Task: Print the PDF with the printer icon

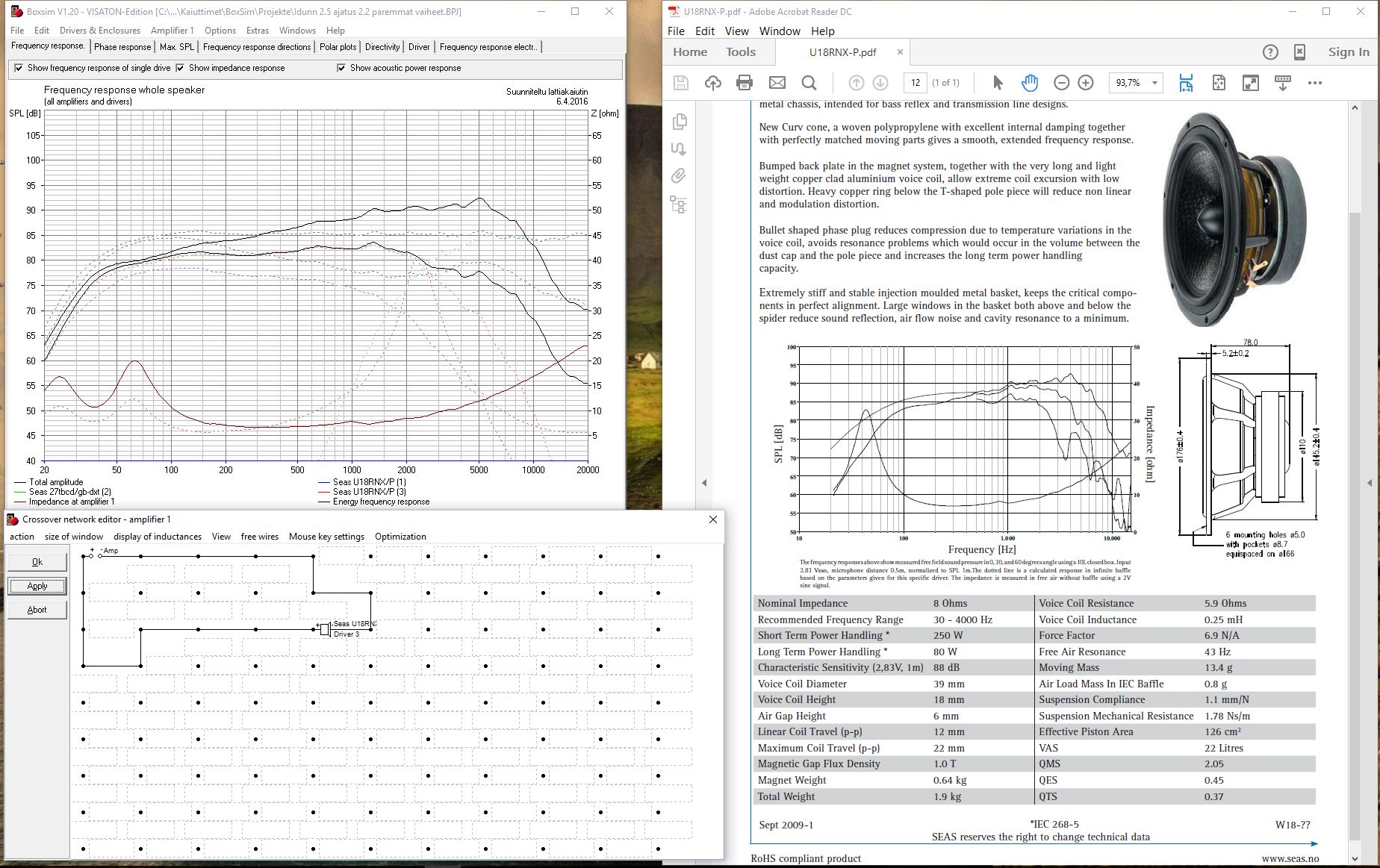Action: 745,83
